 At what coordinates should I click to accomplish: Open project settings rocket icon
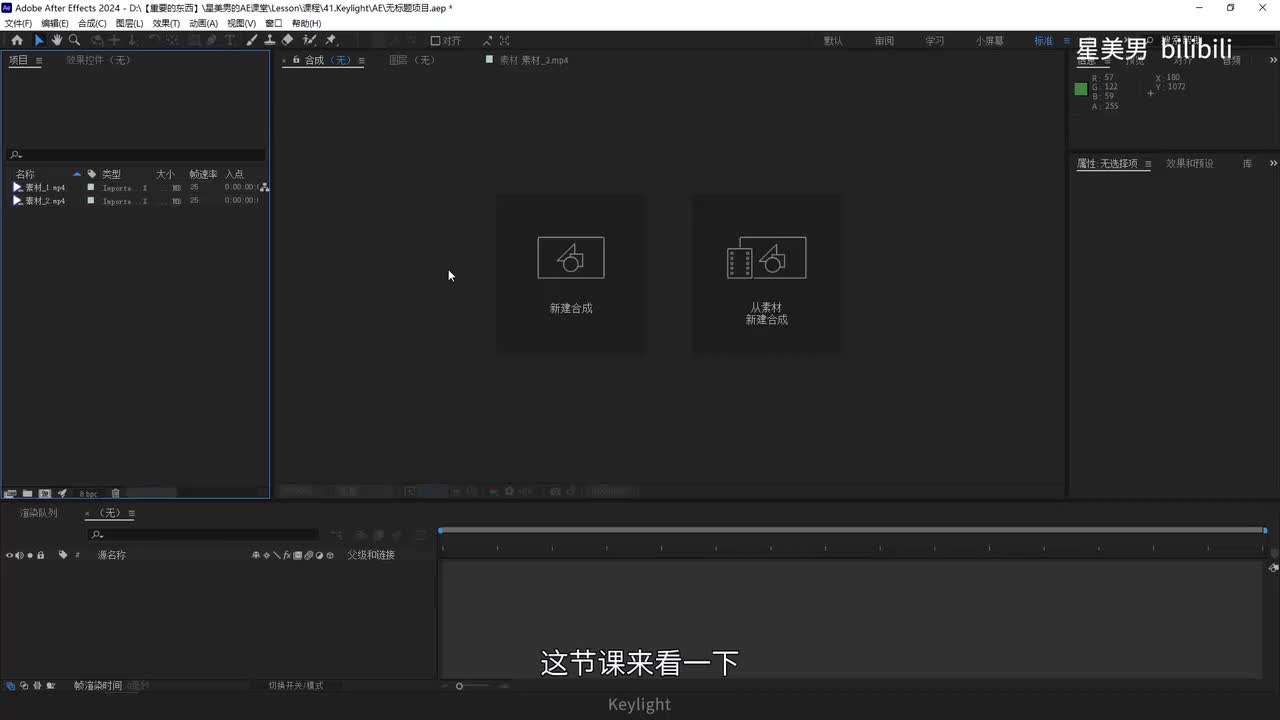(x=62, y=493)
